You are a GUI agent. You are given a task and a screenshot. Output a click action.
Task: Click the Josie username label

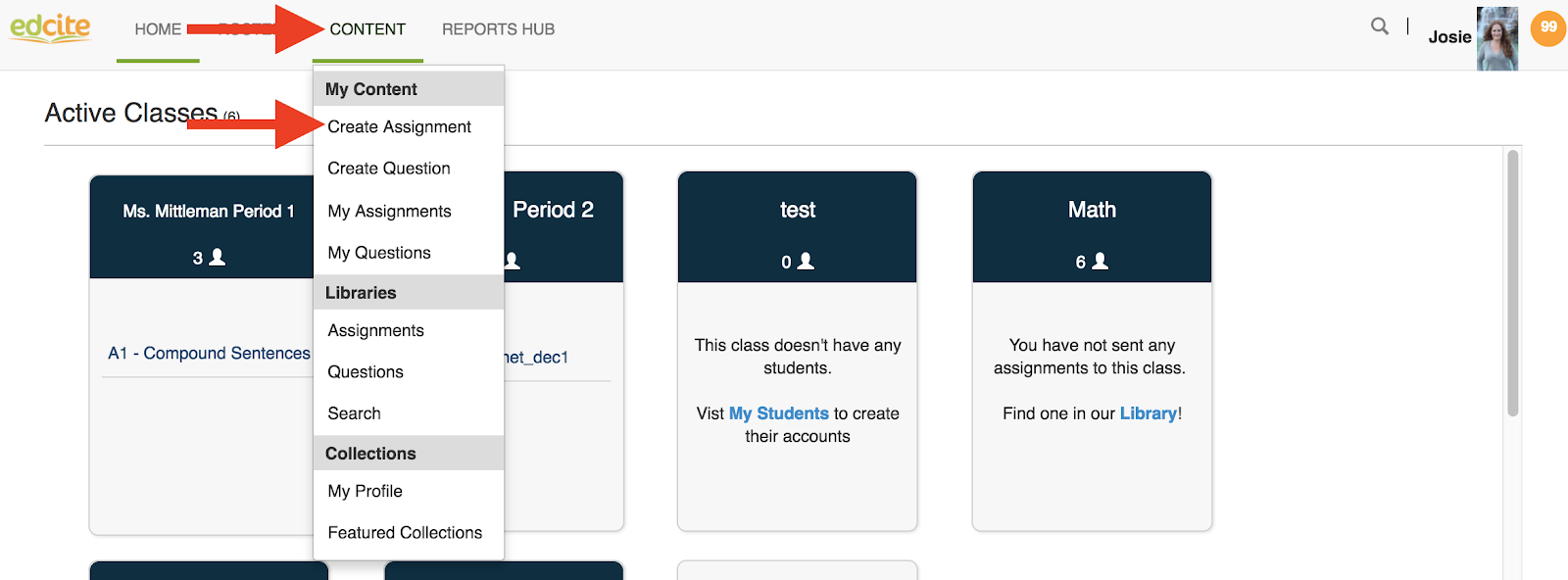point(1449,37)
